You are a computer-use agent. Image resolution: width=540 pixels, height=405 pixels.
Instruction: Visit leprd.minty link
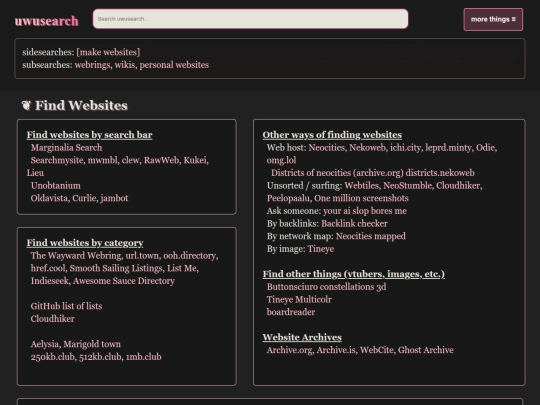(x=448, y=147)
